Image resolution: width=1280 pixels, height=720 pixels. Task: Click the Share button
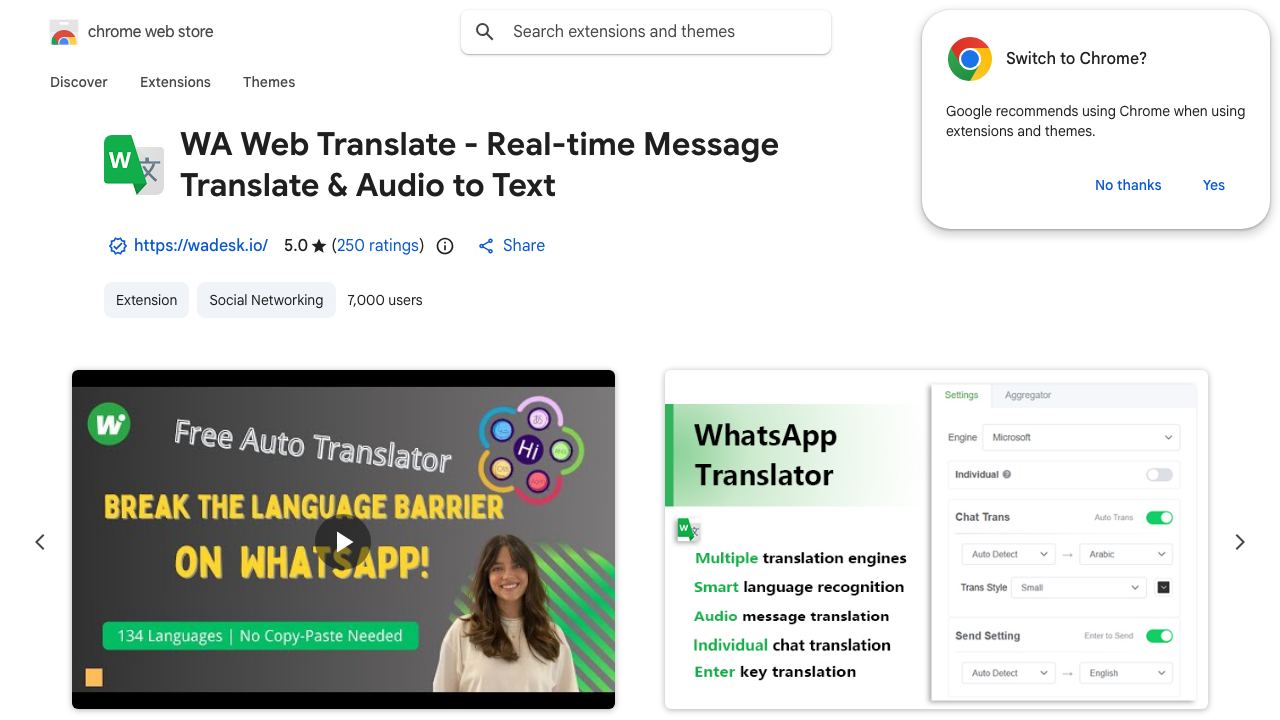(511, 245)
